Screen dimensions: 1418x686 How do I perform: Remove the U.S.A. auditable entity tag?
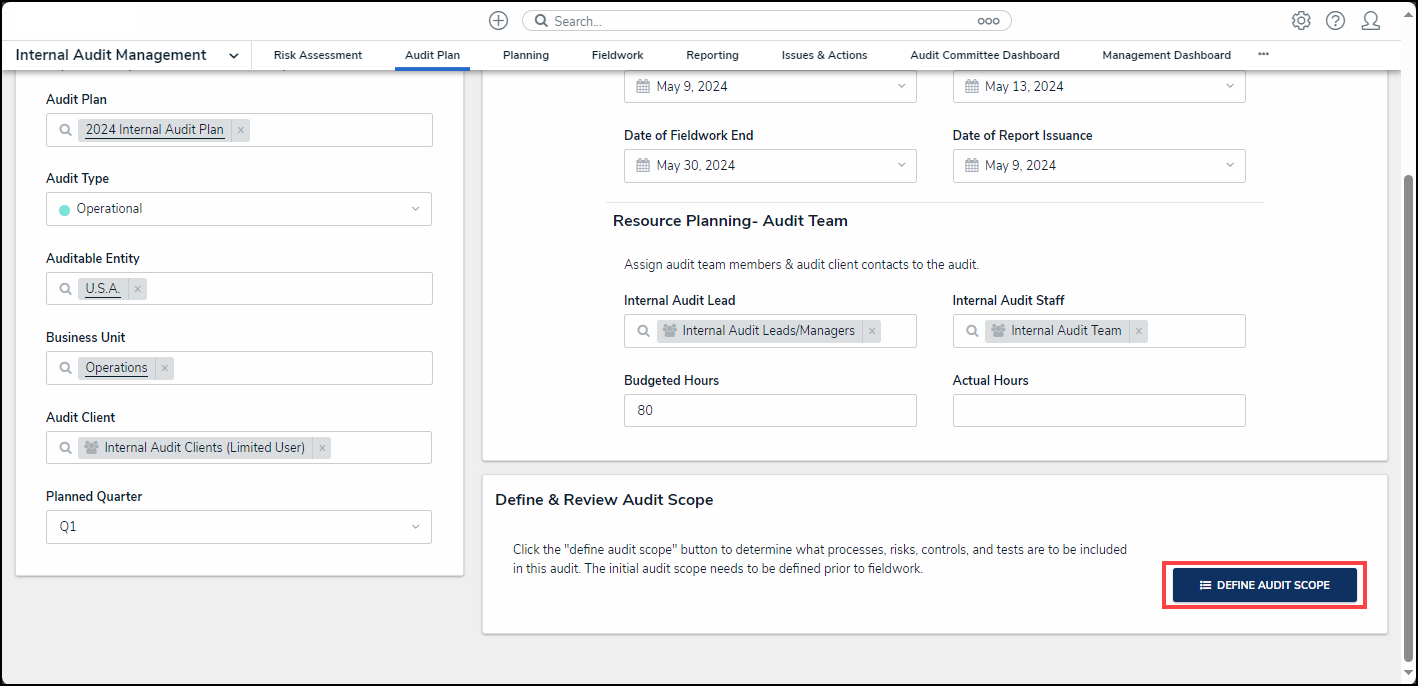138,289
